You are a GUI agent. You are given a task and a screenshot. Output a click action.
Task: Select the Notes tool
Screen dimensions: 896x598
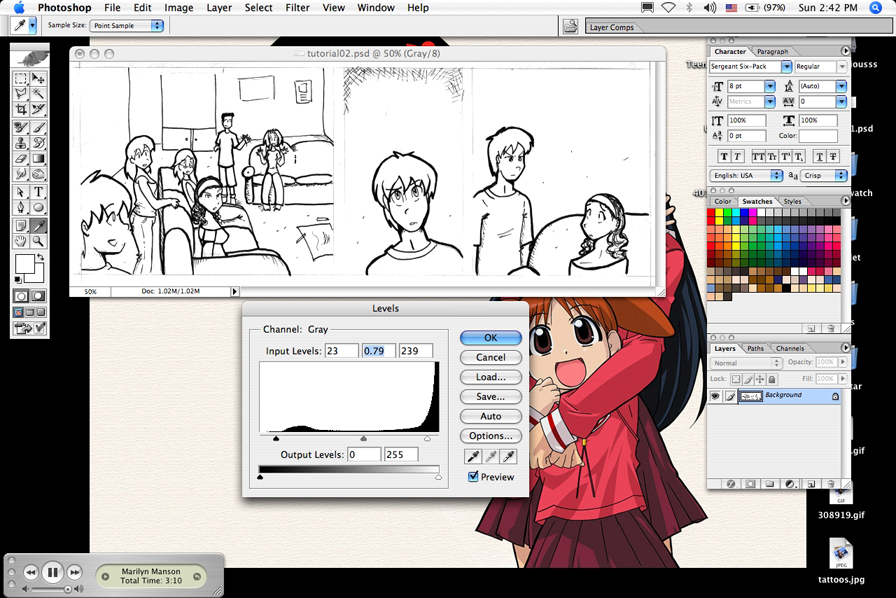click(x=21, y=226)
